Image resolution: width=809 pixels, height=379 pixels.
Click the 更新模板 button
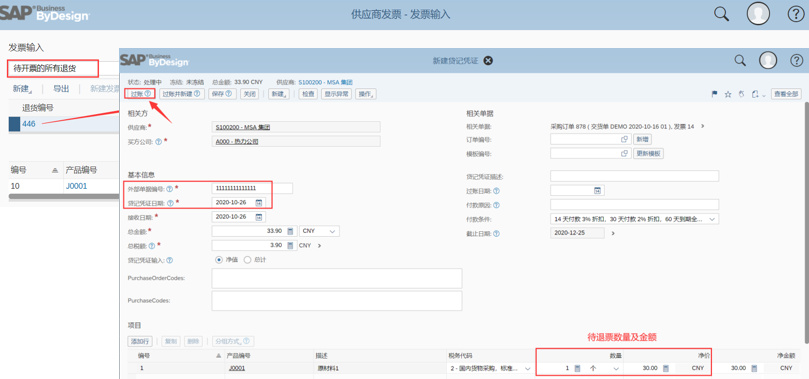click(x=648, y=154)
